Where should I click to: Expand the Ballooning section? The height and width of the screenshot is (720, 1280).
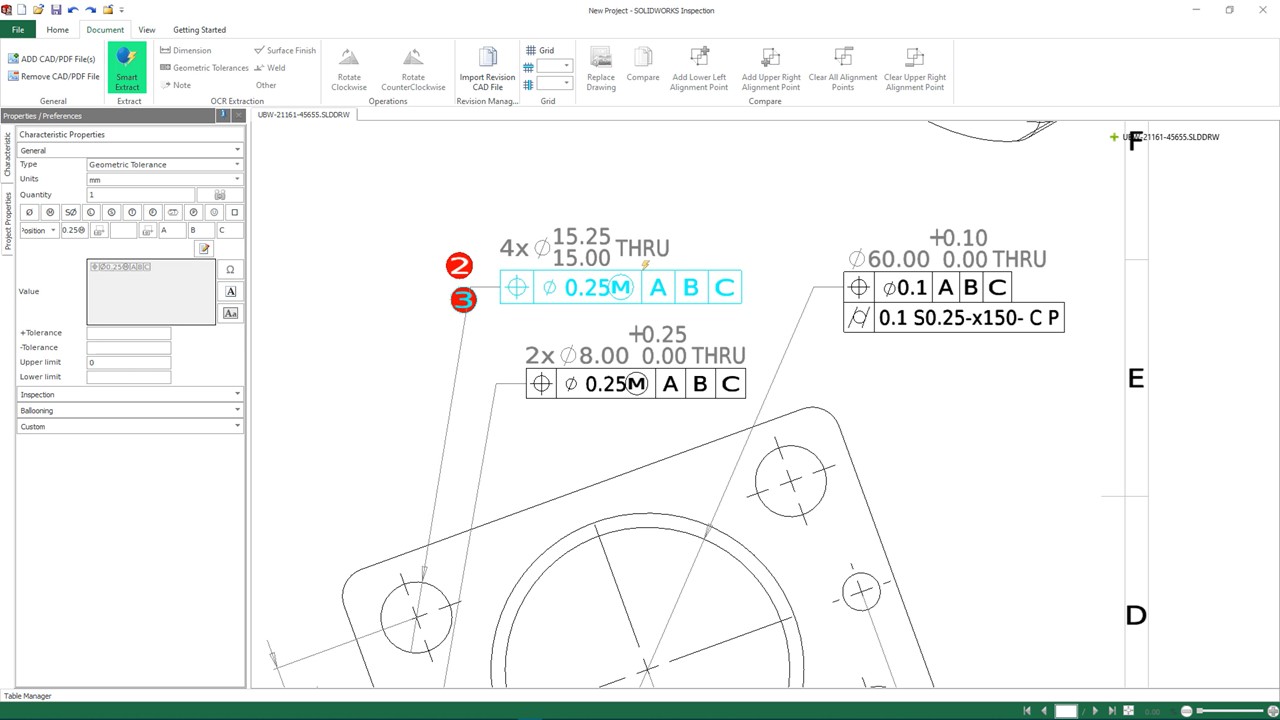pyautogui.click(x=130, y=410)
